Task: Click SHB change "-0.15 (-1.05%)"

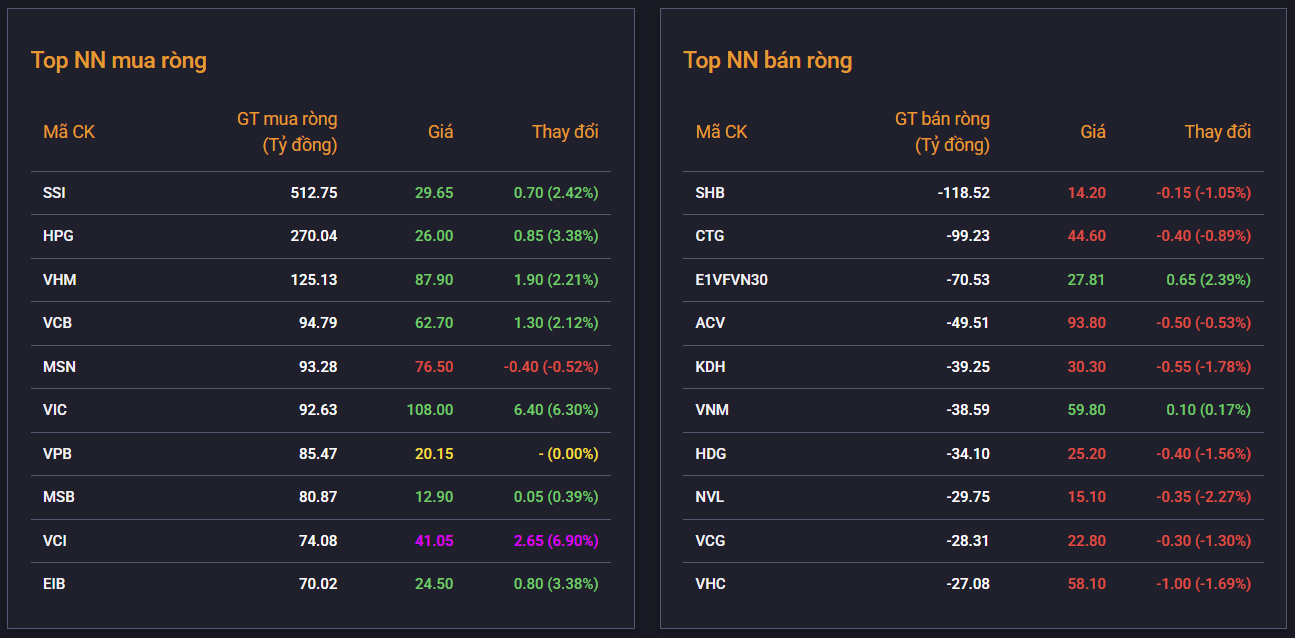Action: [1204, 193]
